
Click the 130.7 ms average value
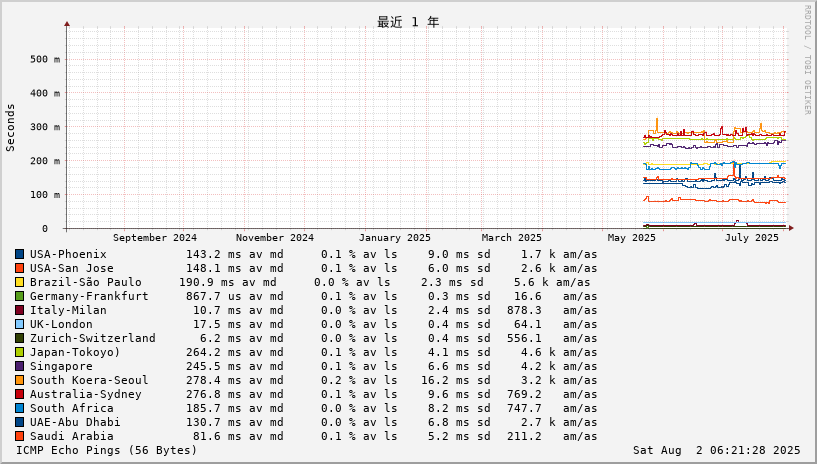click(x=214, y=422)
